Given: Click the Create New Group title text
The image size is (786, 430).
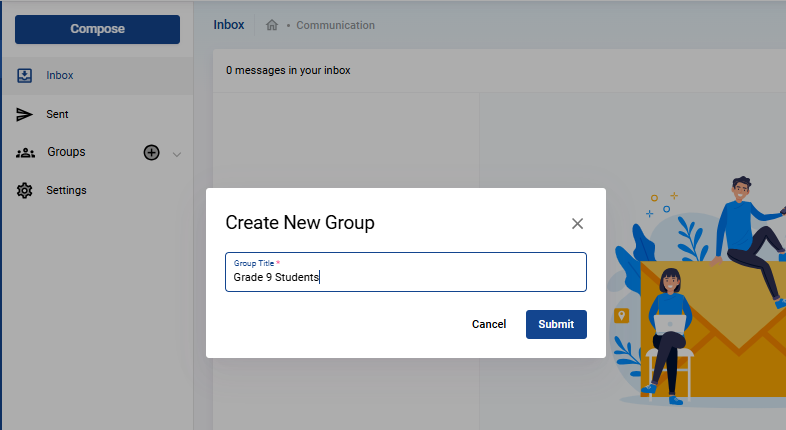Looking at the screenshot, I should (300, 223).
